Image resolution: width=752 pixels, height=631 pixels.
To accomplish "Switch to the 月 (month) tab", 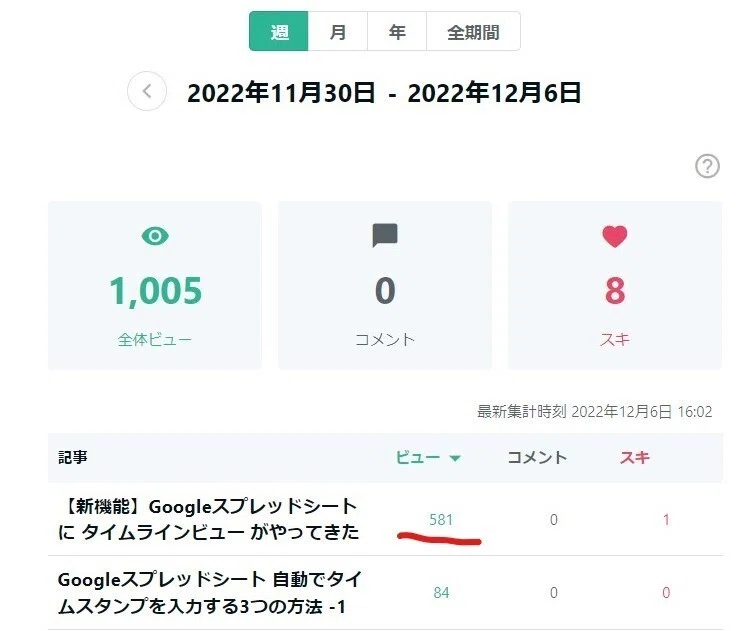I will [x=338, y=32].
